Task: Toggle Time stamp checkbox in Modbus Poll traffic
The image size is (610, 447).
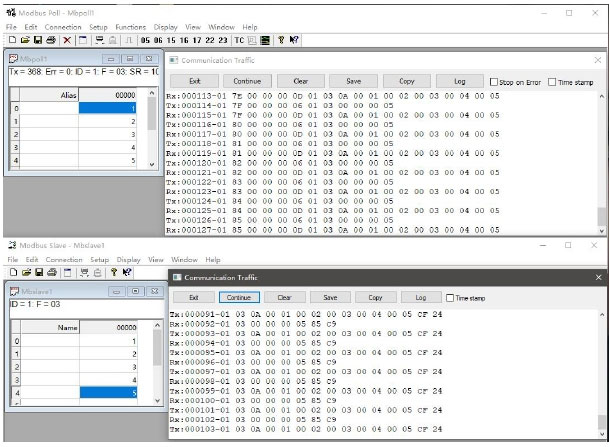Action: click(x=554, y=81)
